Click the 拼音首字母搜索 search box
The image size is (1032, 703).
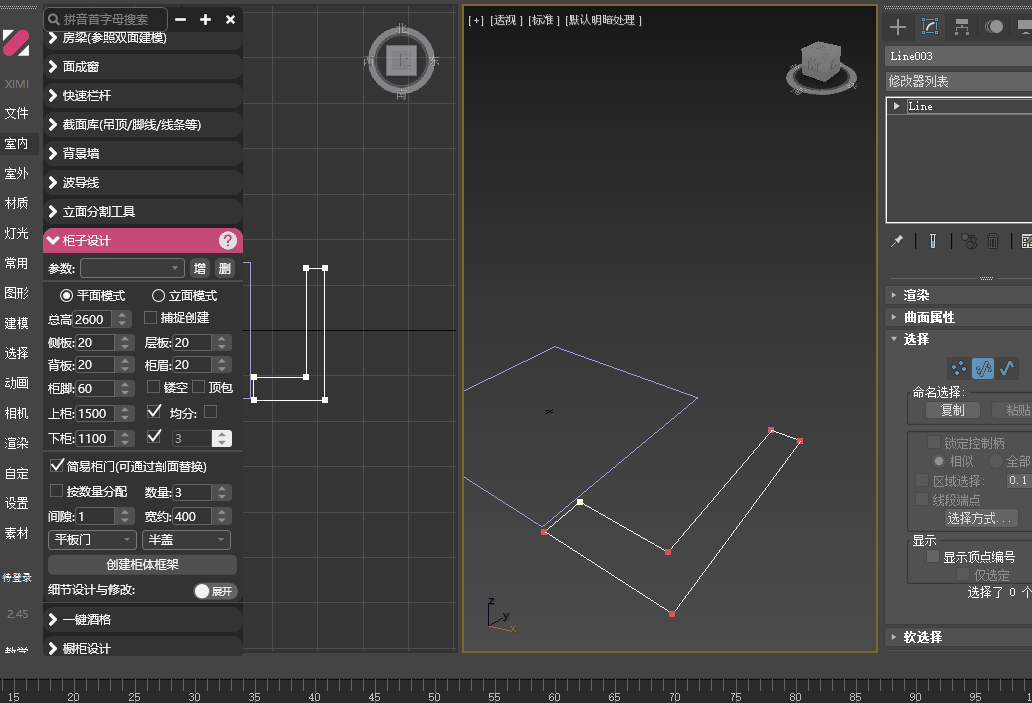(x=105, y=20)
